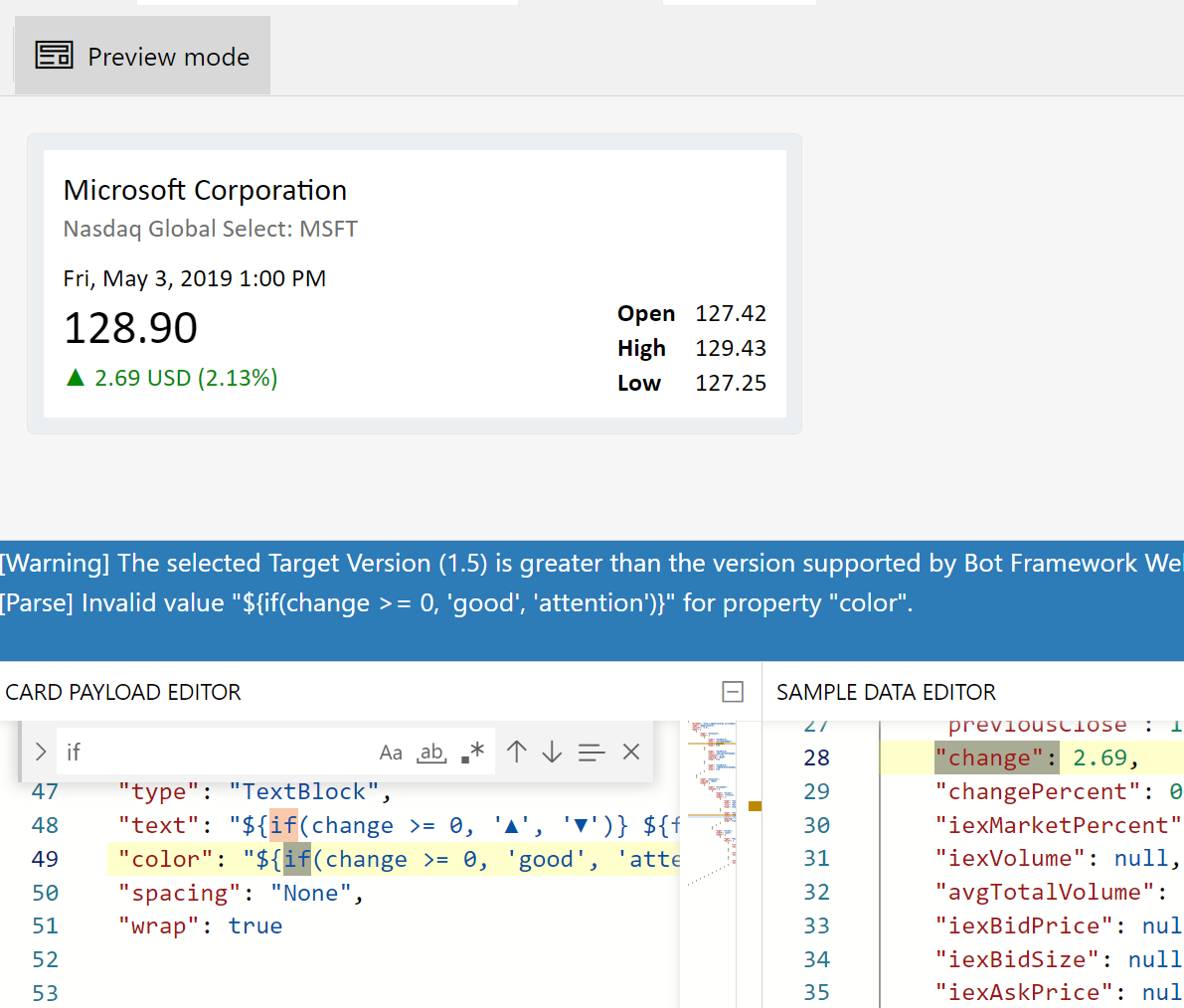Toggle Match Whole Word (ab) in find widget
The image size is (1184, 1008).
431,753
